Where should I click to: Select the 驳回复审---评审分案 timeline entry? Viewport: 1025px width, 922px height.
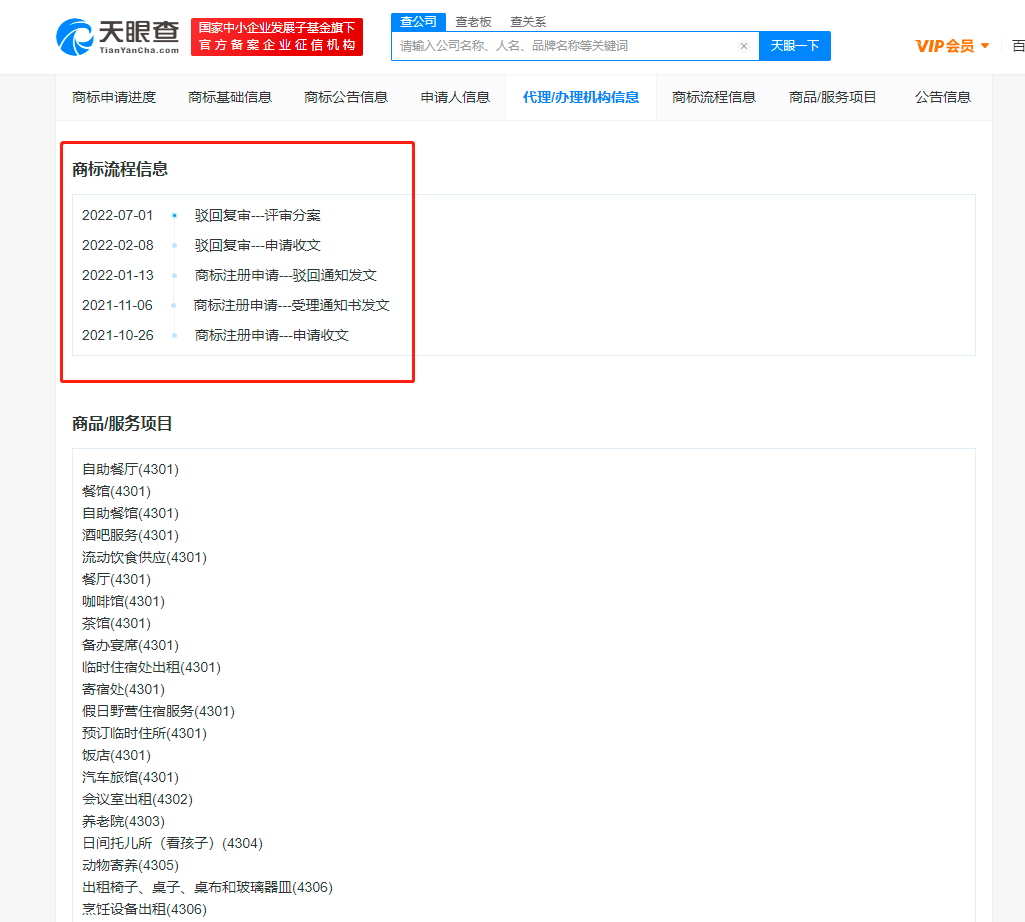[258, 215]
